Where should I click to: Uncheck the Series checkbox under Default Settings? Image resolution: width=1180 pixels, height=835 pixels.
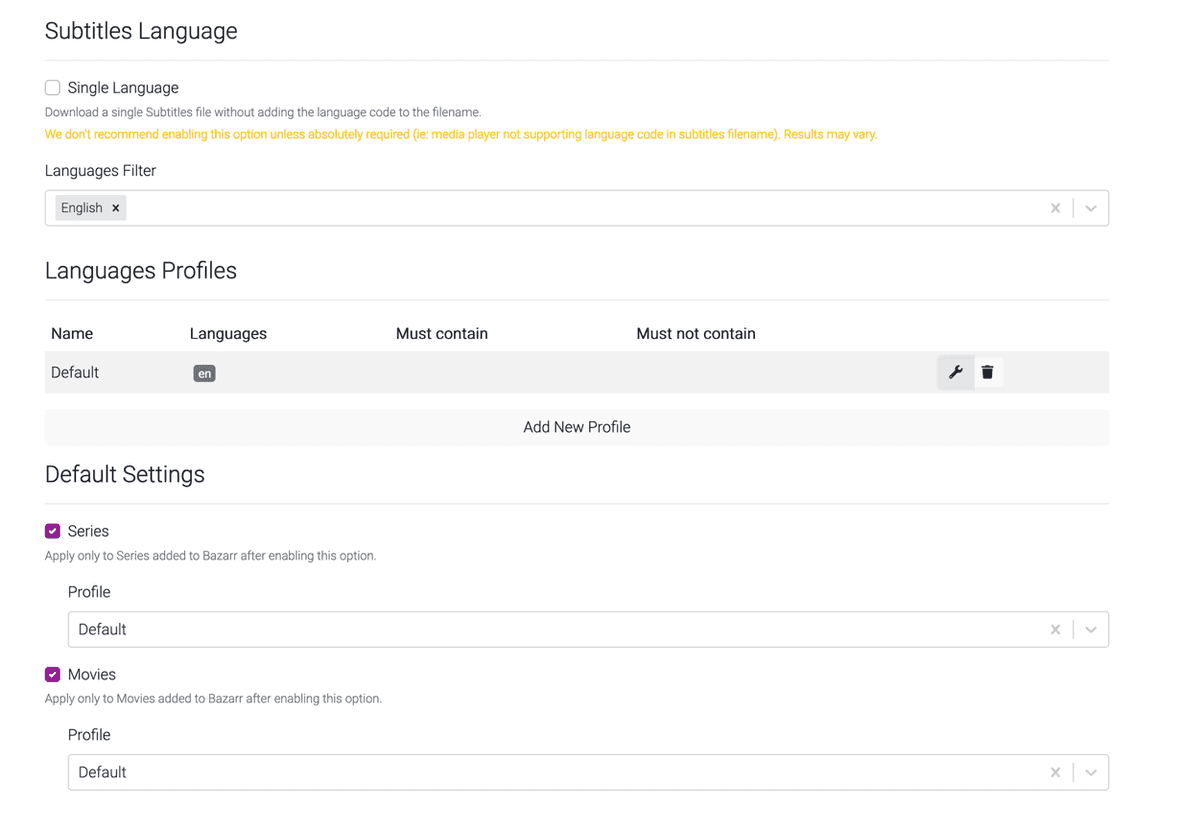click(x=52, y=530)
